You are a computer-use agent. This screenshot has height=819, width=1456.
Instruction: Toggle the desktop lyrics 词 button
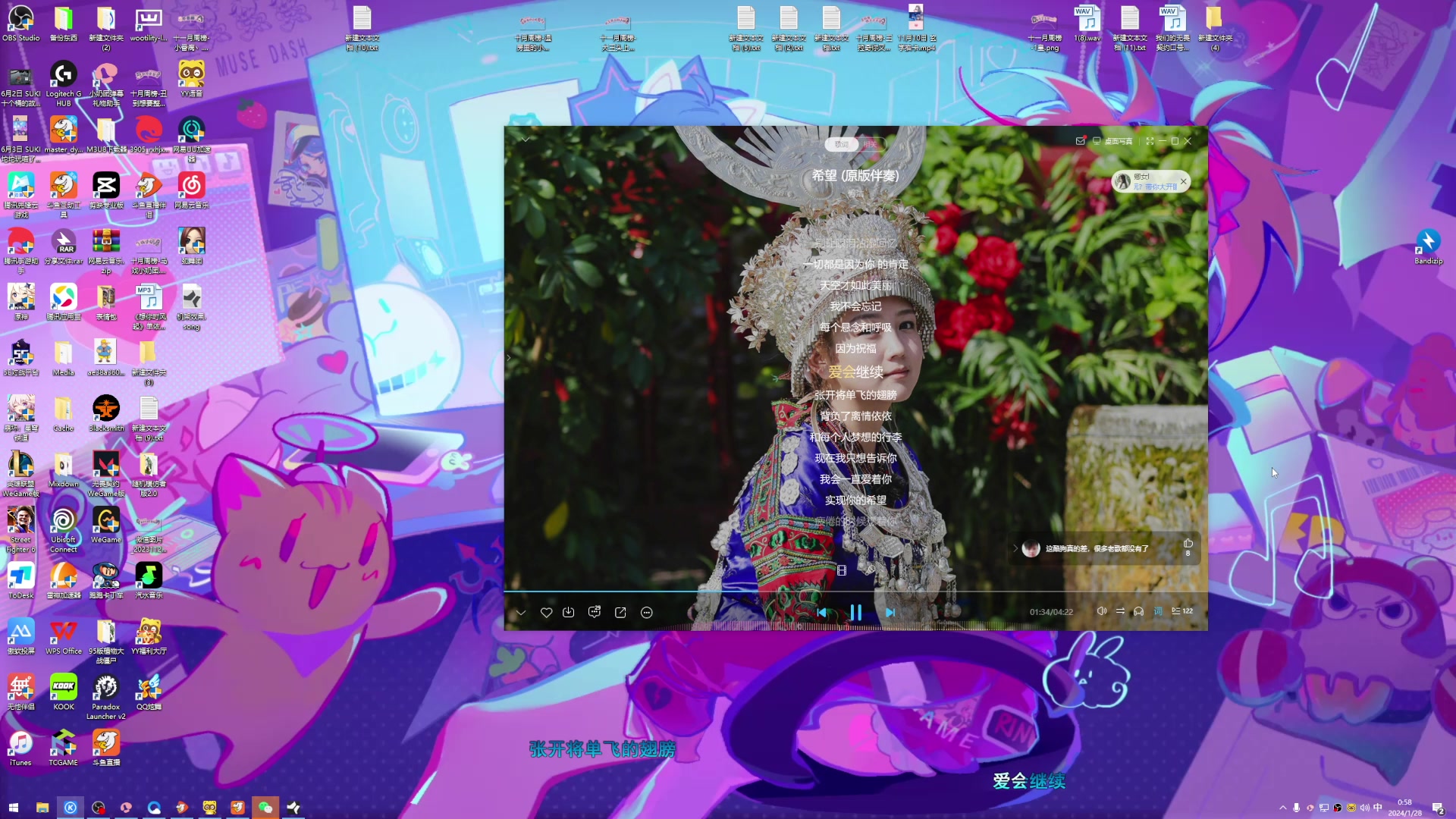click(x=1158, y=611)
